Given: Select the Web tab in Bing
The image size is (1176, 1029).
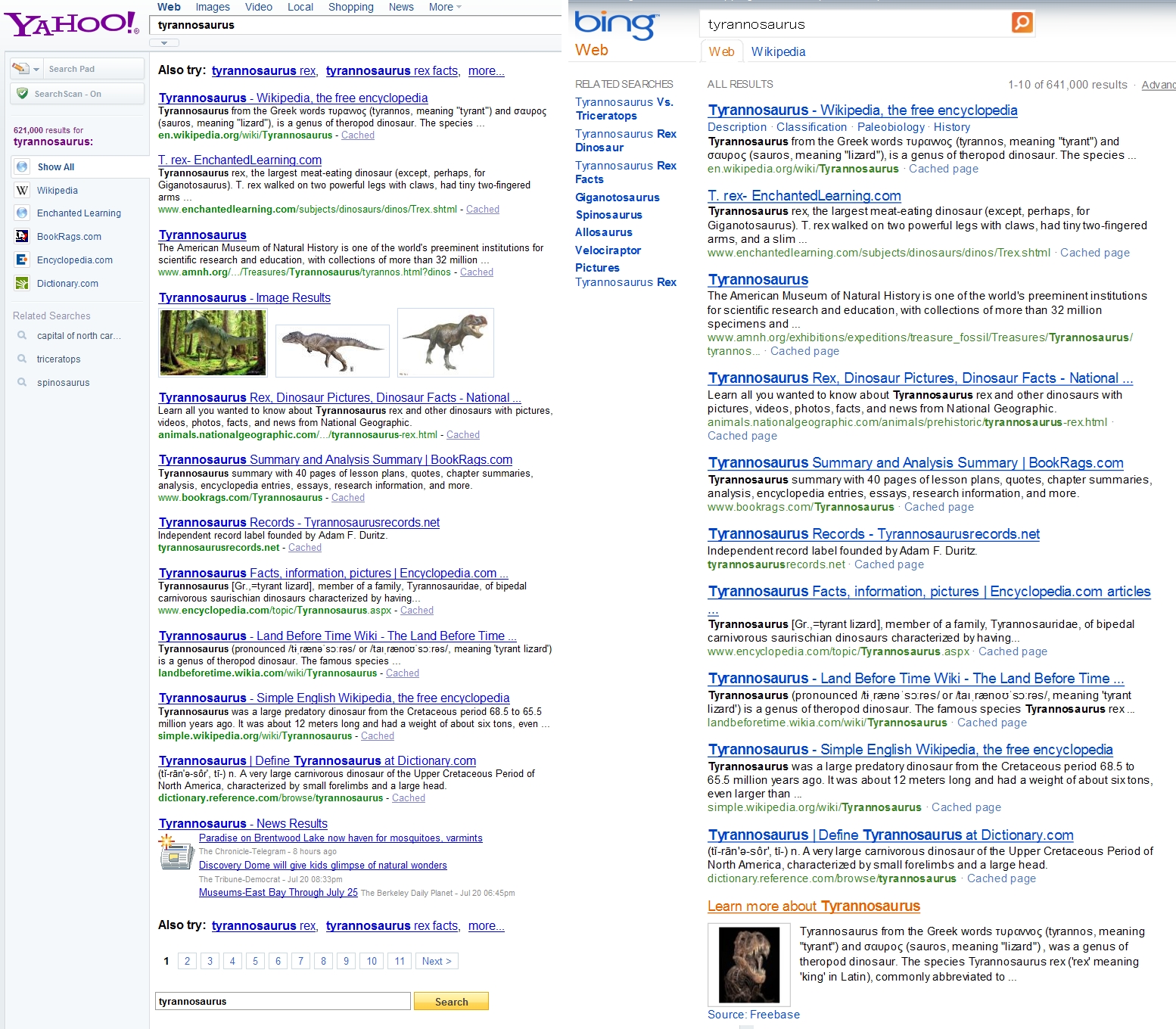Looking at the screenshot, I should coord(721,51).
